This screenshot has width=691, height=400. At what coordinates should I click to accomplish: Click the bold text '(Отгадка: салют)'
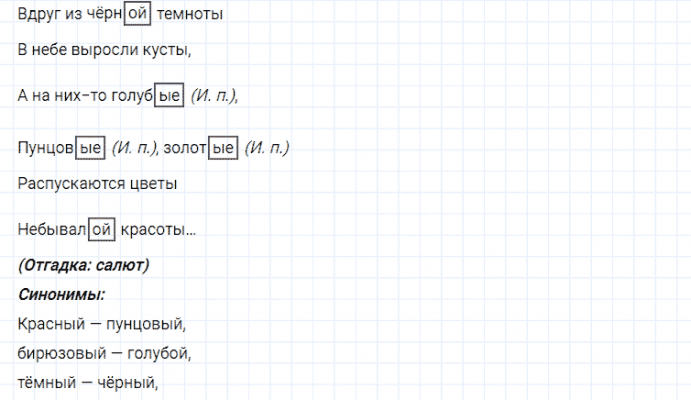click(x=84, y=265)
